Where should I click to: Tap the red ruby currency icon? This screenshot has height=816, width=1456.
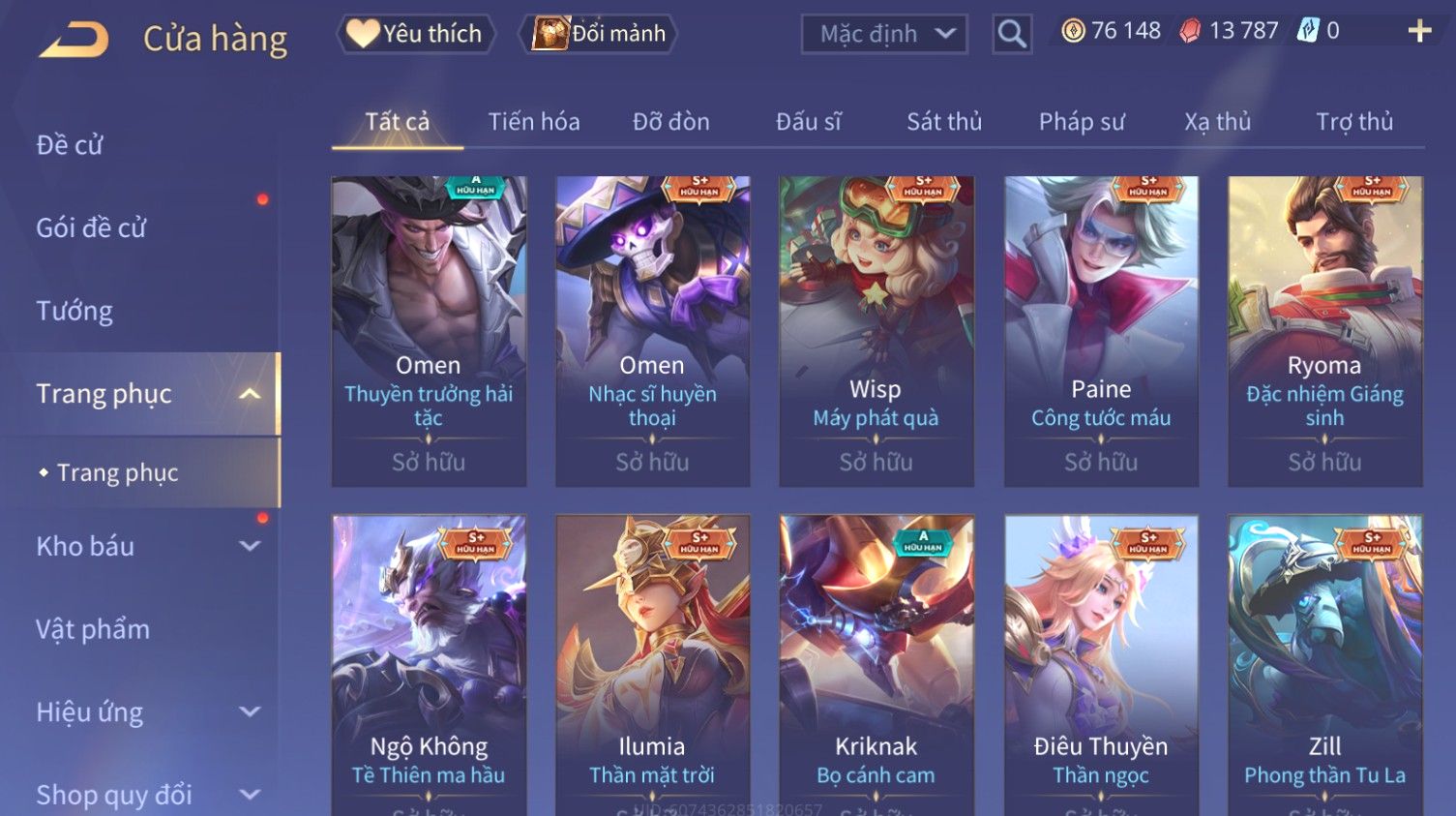pyautogui.click(x=1190, y=31)
